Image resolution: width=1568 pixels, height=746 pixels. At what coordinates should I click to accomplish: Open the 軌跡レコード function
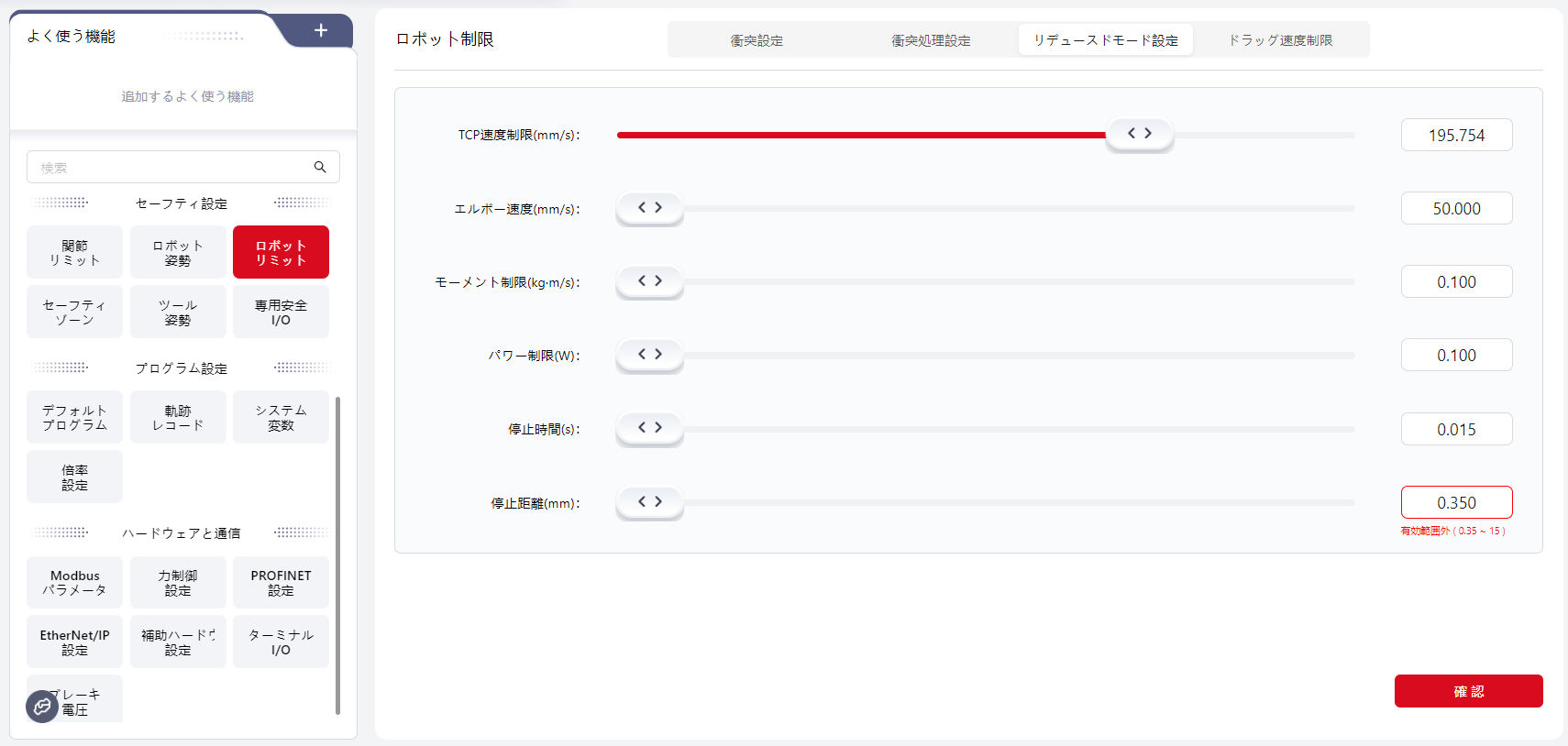tap(178, 418)
